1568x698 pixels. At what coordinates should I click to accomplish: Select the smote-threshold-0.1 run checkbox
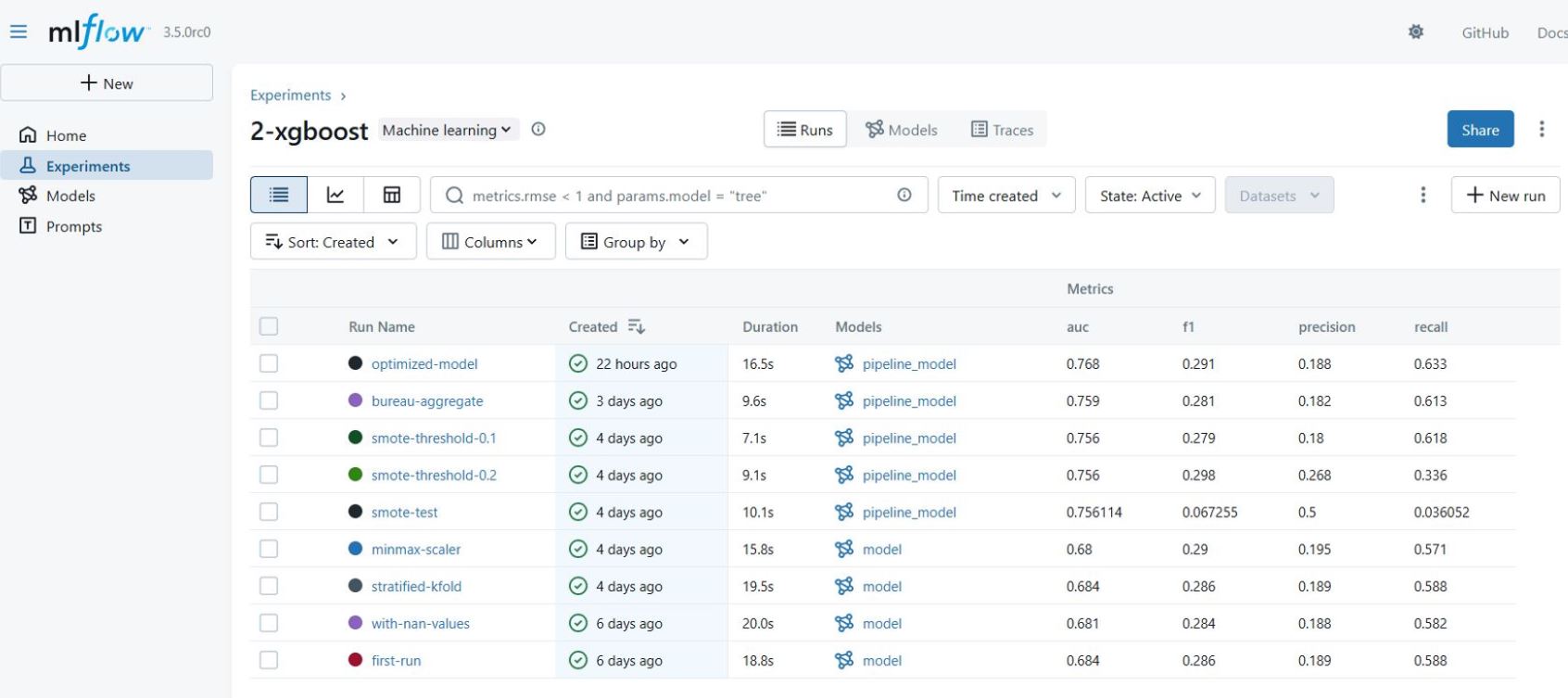point(269,438)
